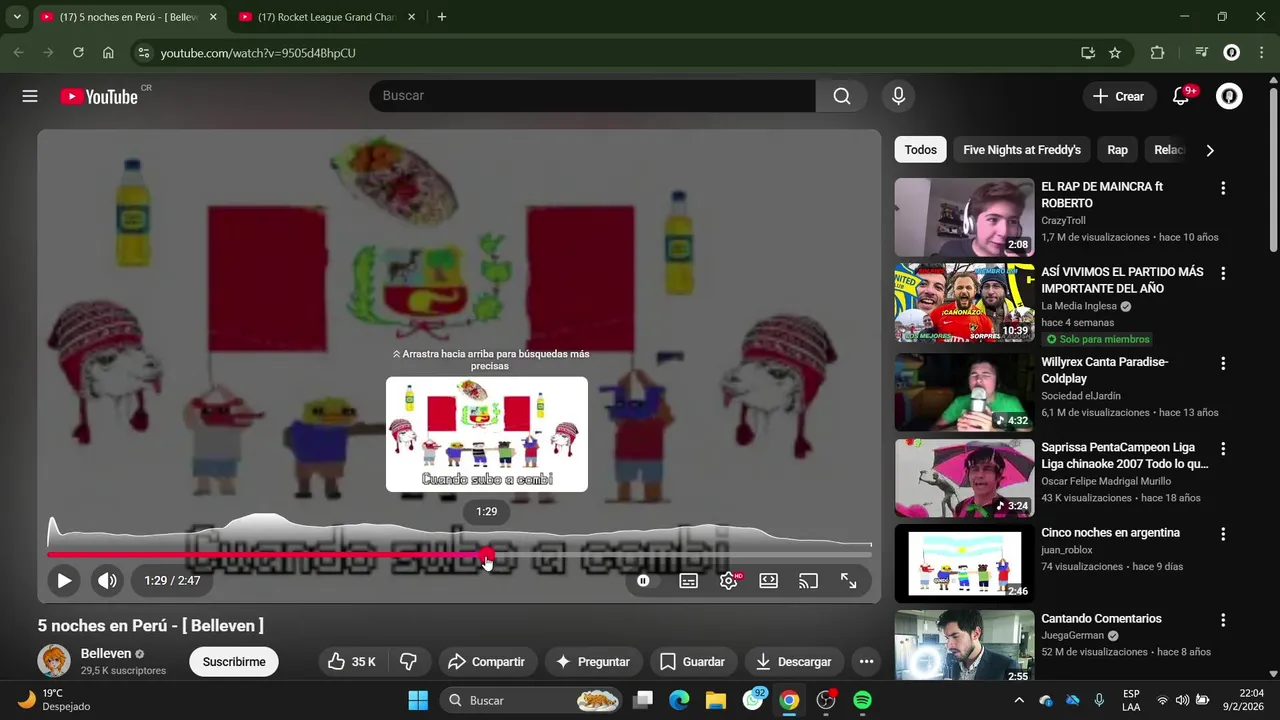This screenshot has width=1280, height=720.
Task: Open options for Cinco noches en argentina
Action: coord(1222,534)
